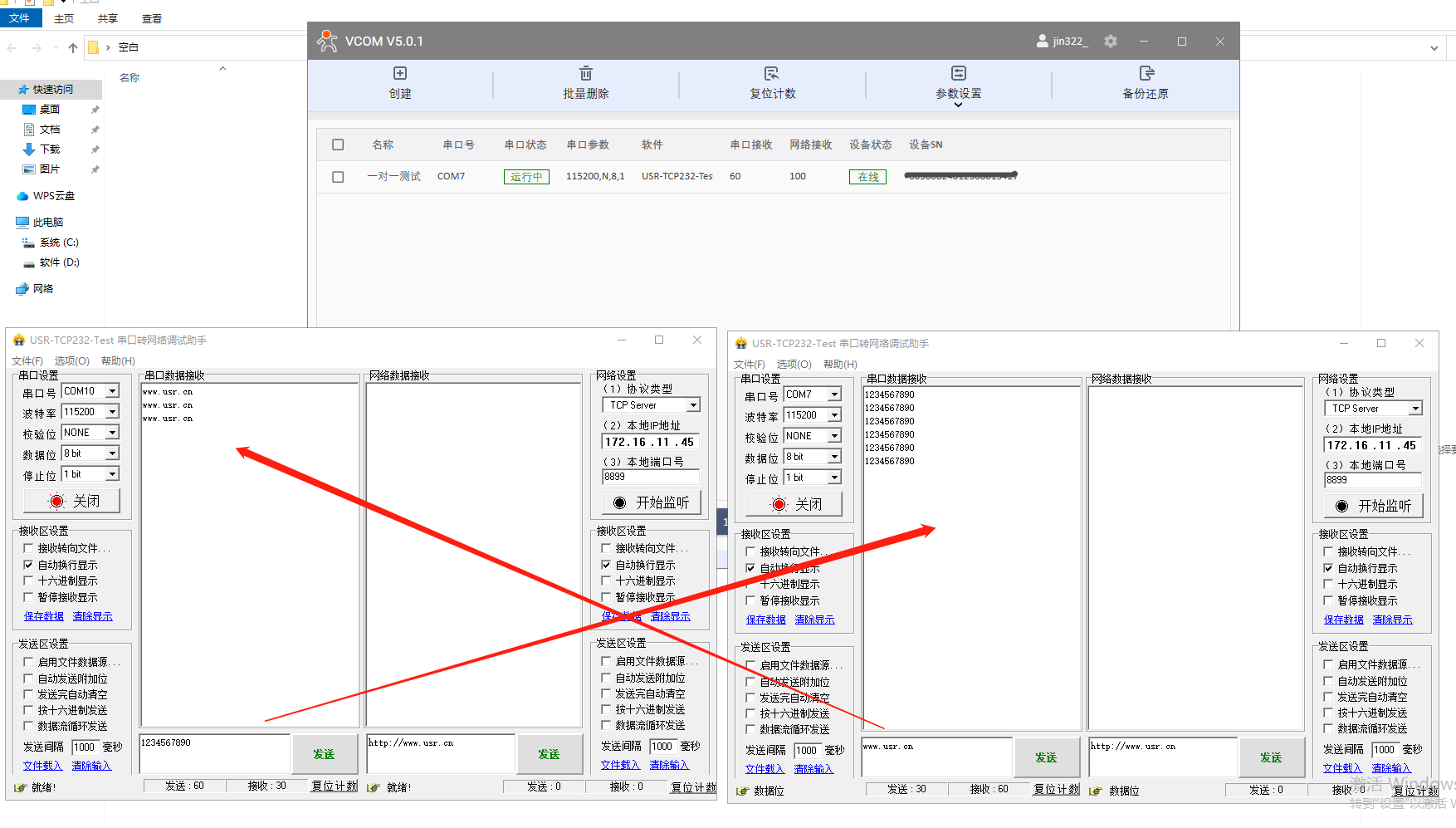Open the TCP Server protocol type dropdown in the left window
This screenshot has height=828, width=1456.
[x=693, y=405]
